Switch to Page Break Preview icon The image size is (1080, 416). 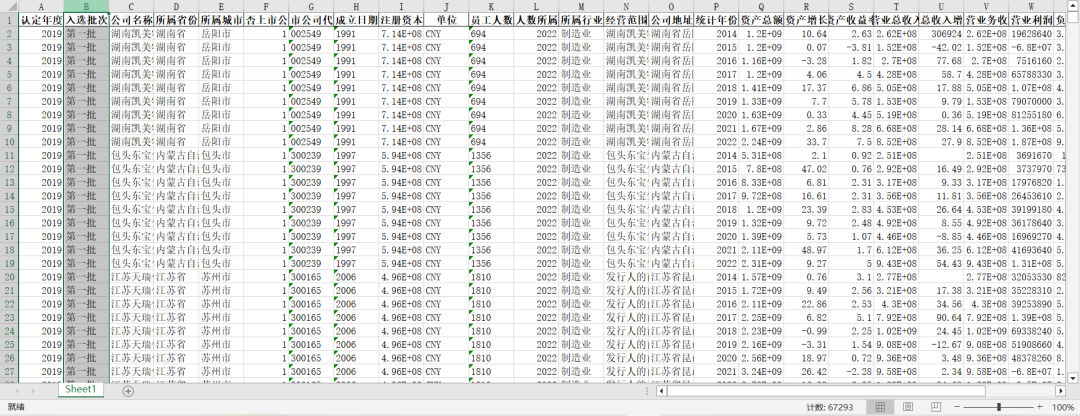(935, 407)
